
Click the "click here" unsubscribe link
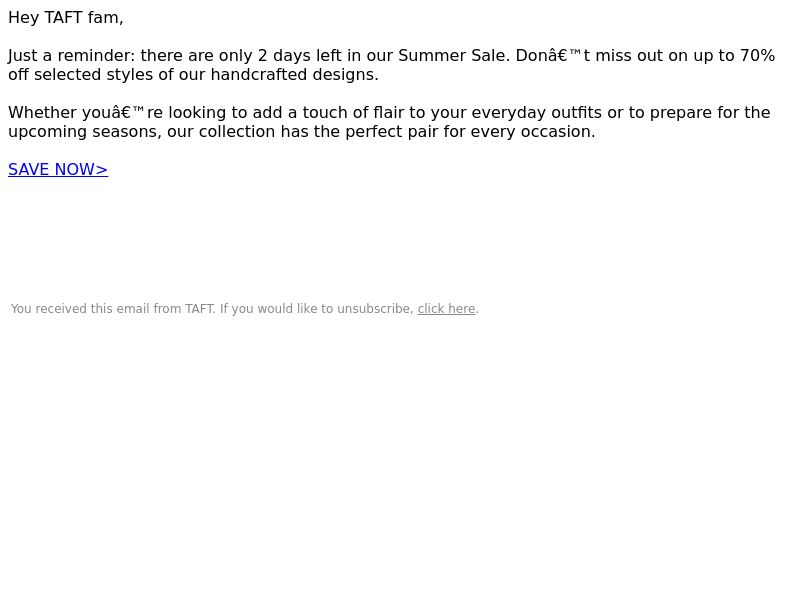[x=446, y=309]
